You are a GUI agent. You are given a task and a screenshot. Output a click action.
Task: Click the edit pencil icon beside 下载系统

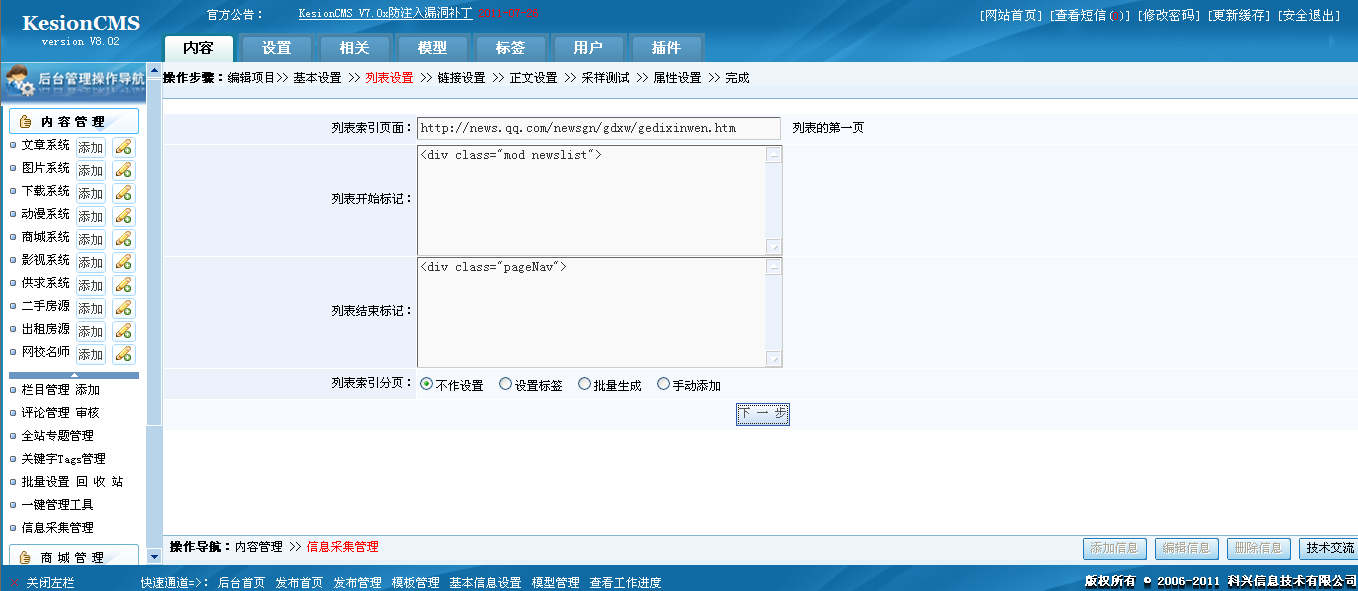123,193
